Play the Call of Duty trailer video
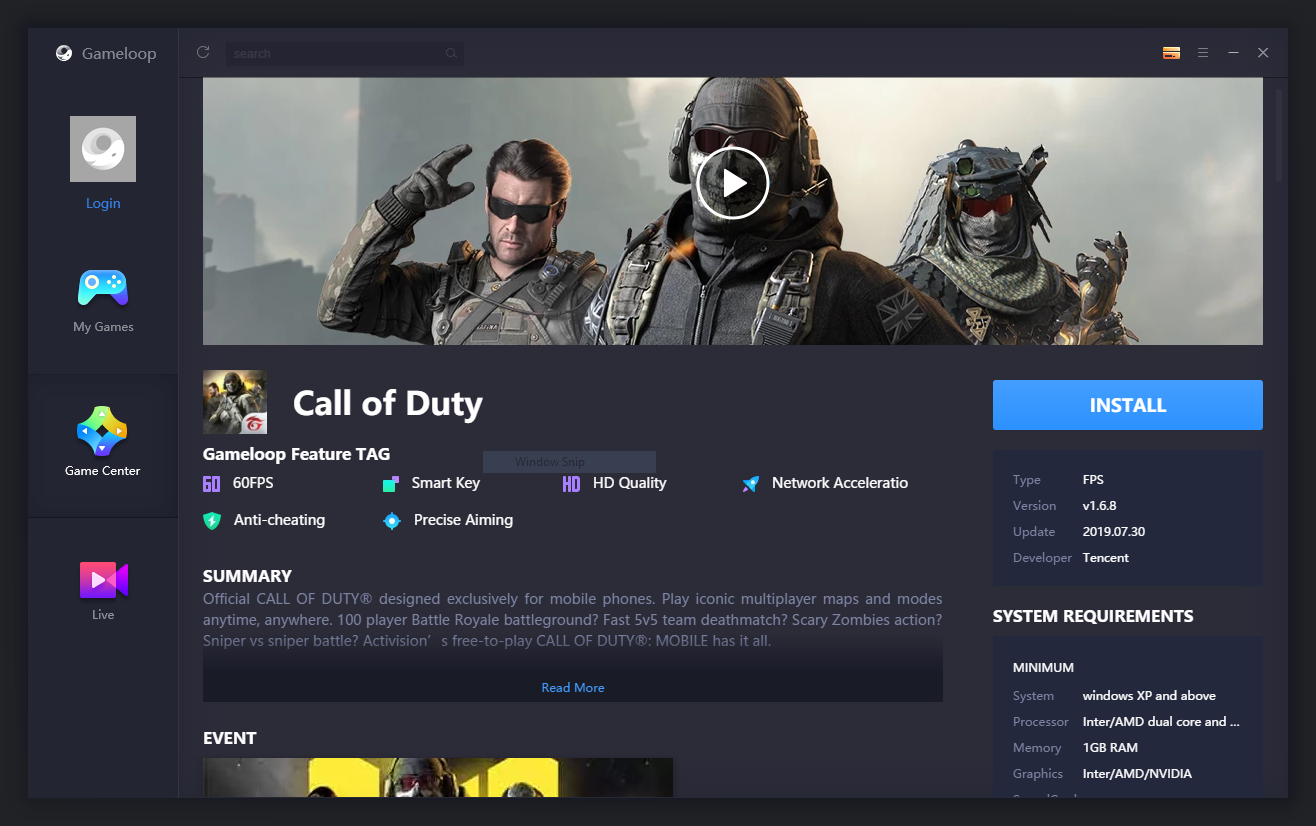Image resolution: width=1316 pixels, height=826 pixels. [x=732, y=183]
